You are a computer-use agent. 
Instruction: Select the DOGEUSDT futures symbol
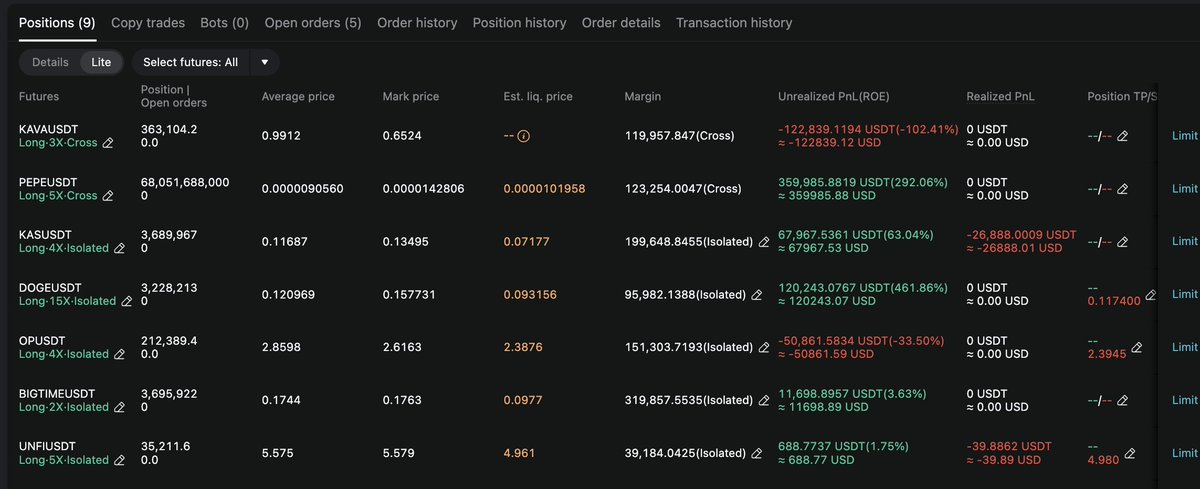pyautogui.click(x=50, y=287)
